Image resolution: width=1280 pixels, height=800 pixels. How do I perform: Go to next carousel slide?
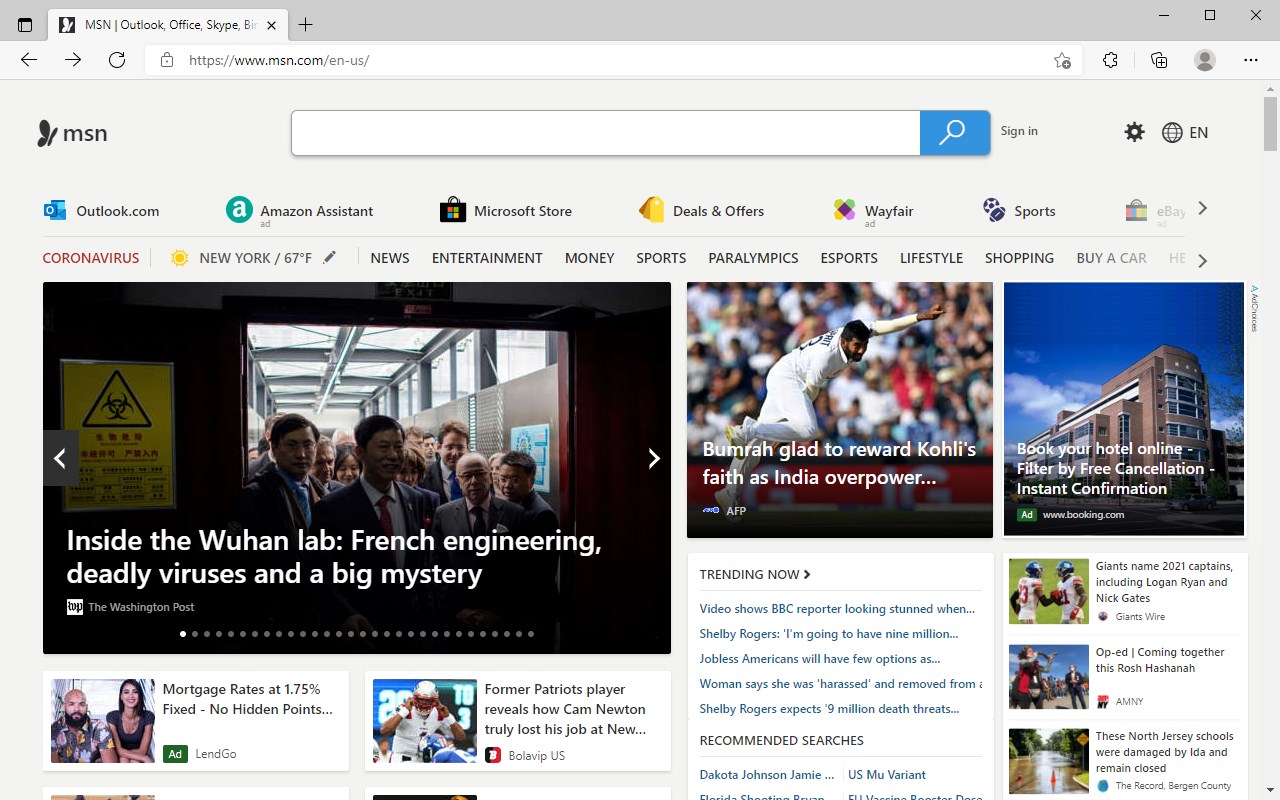654,458
